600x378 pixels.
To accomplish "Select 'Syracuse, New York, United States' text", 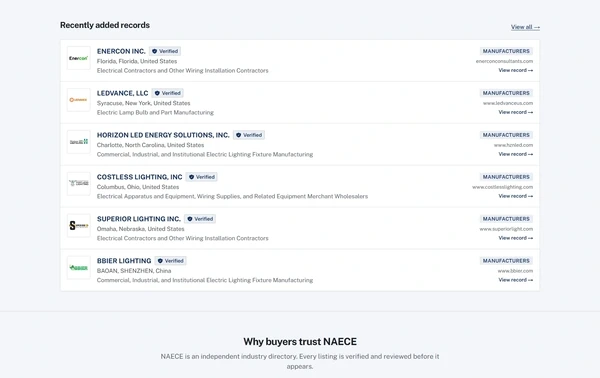I will (x=143, y=103).
